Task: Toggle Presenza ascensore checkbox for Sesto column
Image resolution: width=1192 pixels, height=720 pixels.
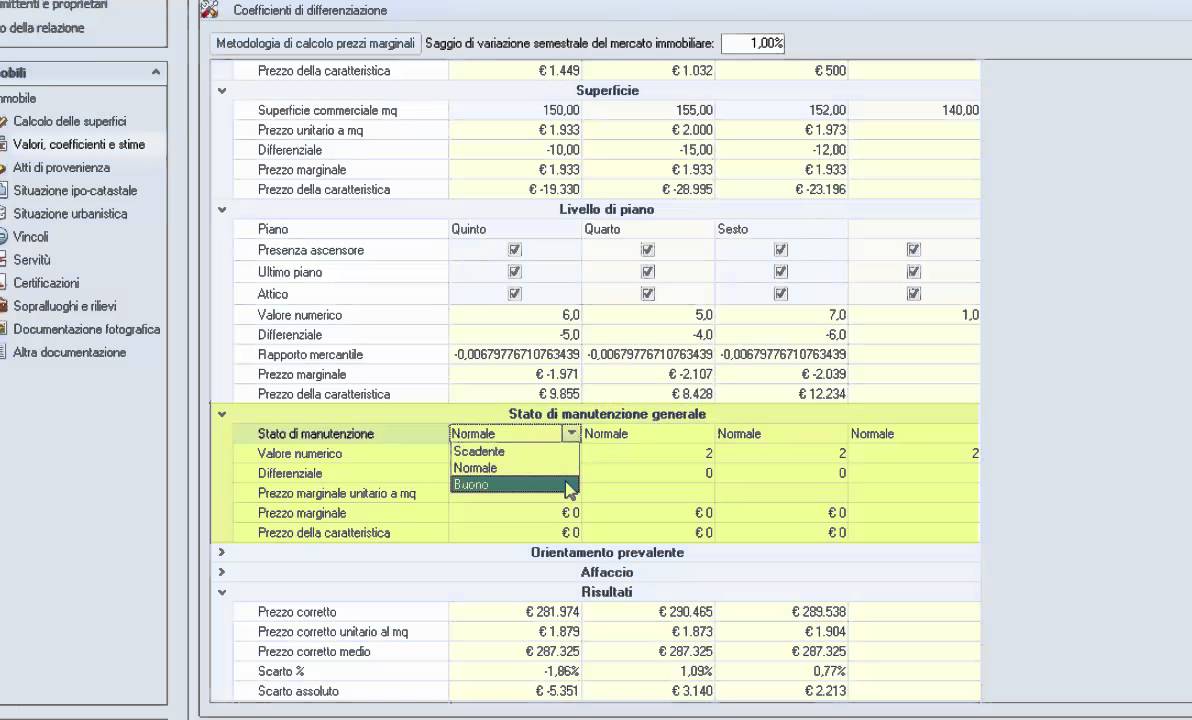Action: 781,249
